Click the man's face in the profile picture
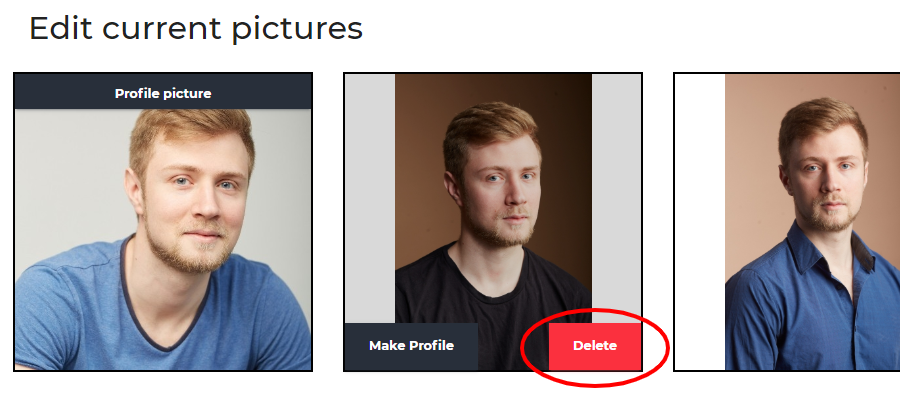900x400 pixels. [198, 201]
